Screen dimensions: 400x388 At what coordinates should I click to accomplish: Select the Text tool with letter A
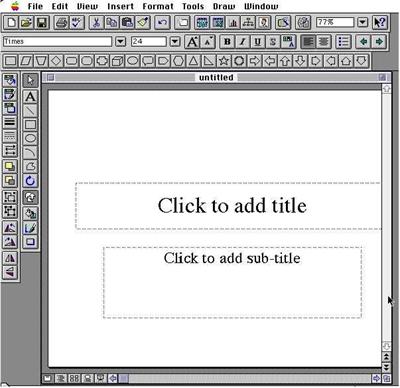coord(30,97)
